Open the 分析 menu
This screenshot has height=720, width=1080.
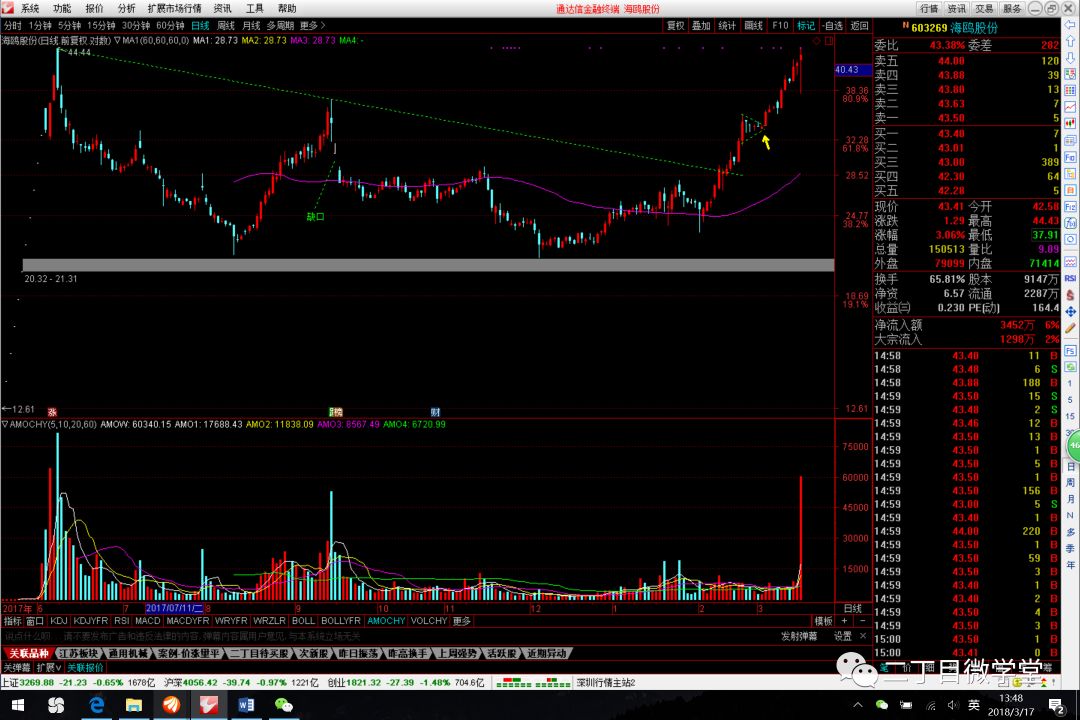coord(127,8)
